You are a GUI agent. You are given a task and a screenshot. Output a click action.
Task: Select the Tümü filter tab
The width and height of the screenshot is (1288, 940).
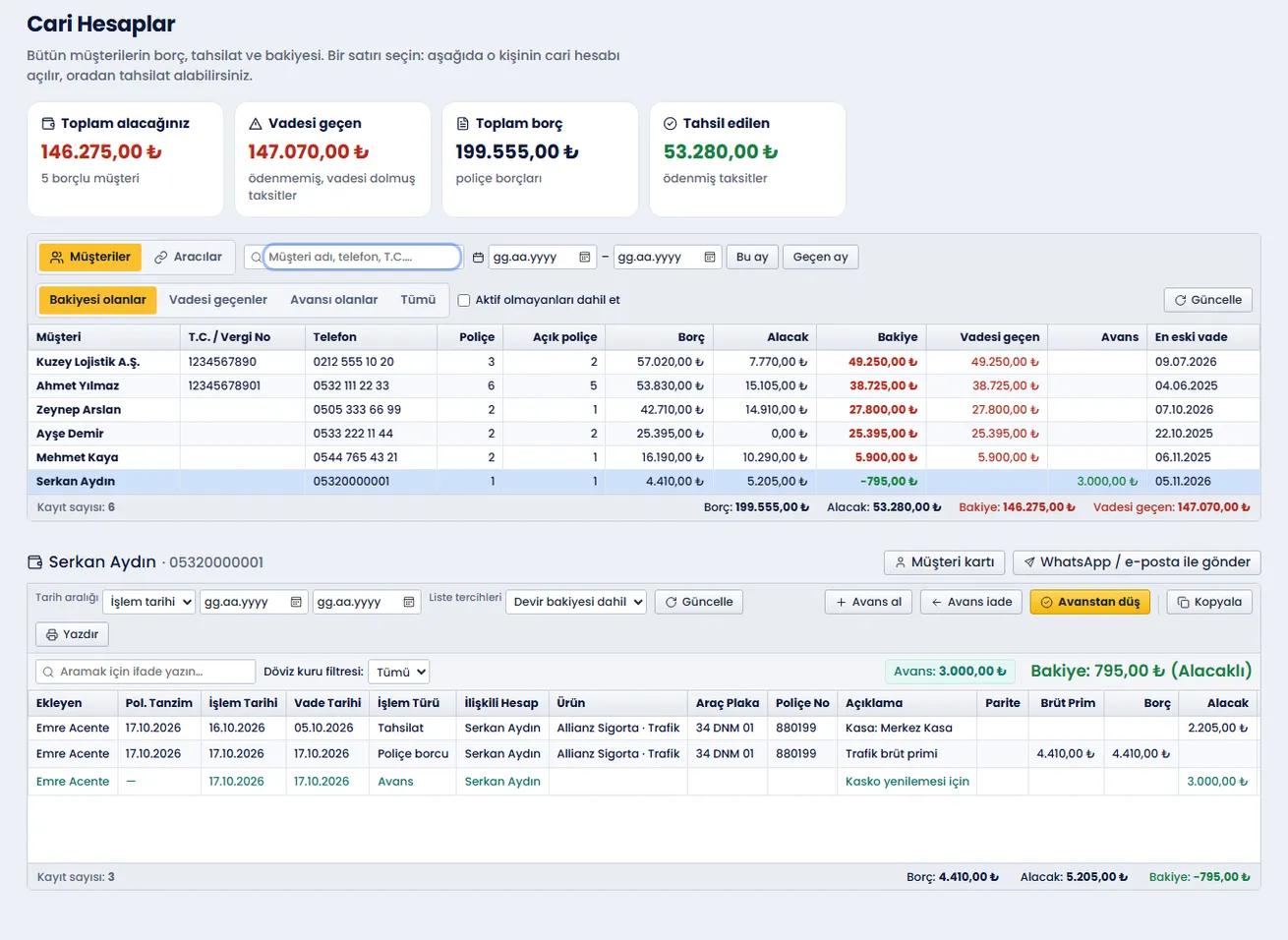click(418, 300)
